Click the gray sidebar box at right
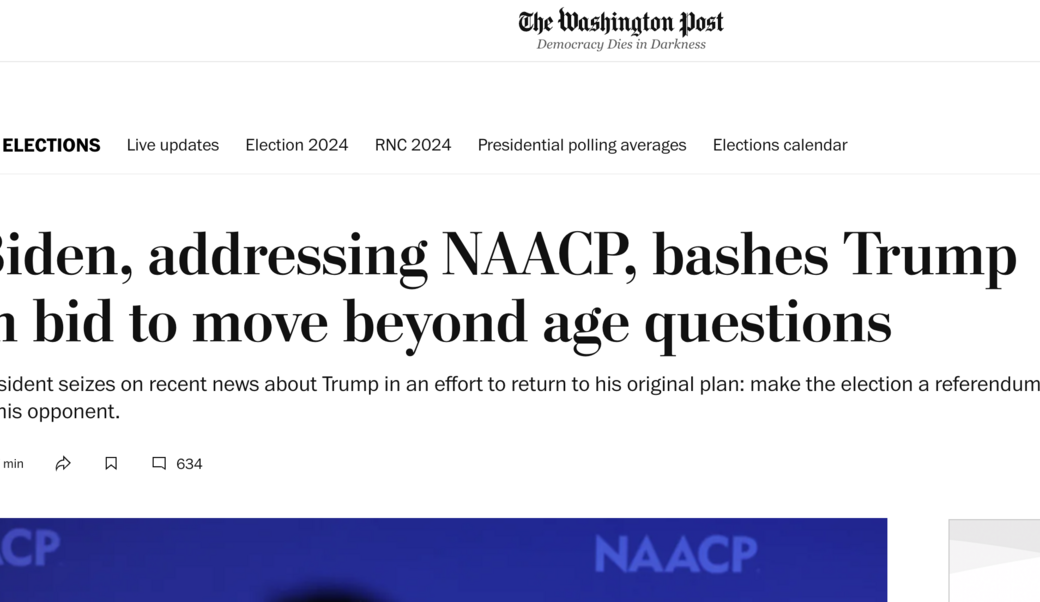Viewport: 1040px width, 602px height. [994, 560]
